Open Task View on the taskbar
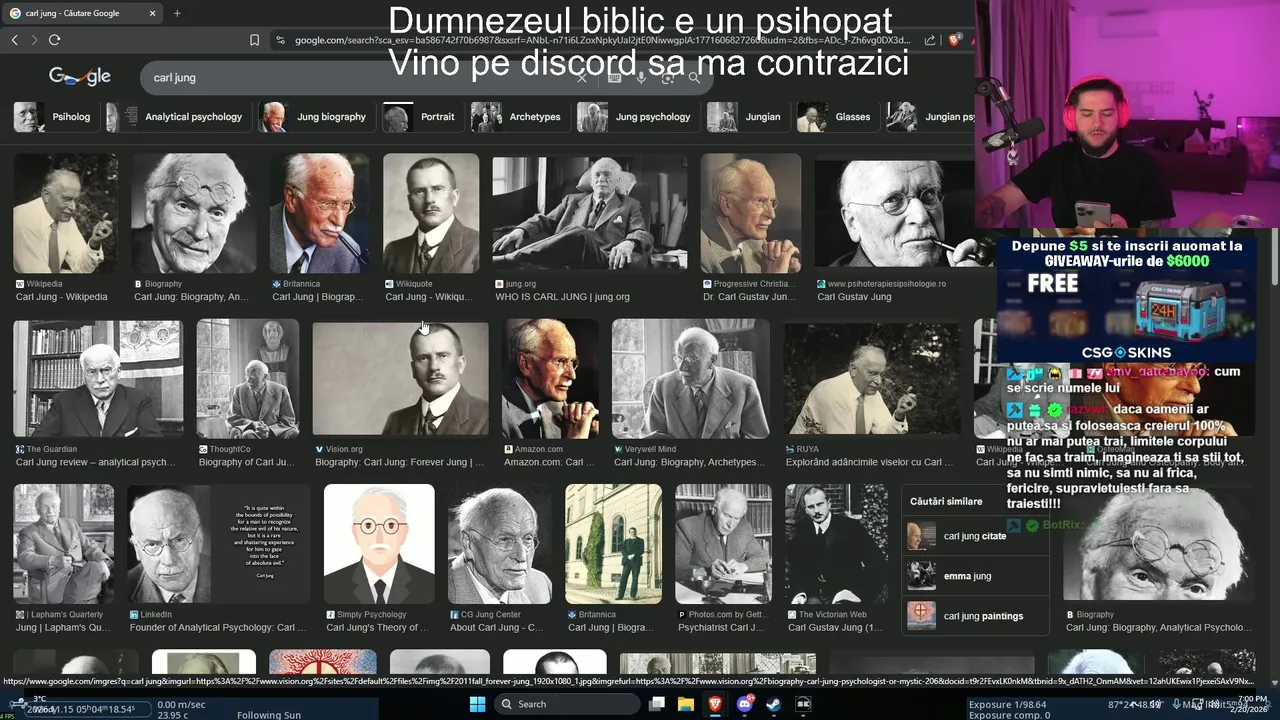 pos(657,704)
